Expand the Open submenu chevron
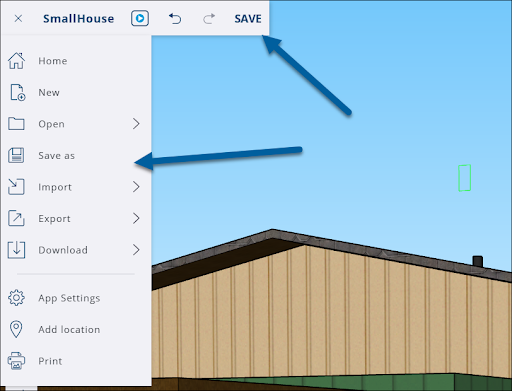The image size is (512, 391). pos(136,124)
